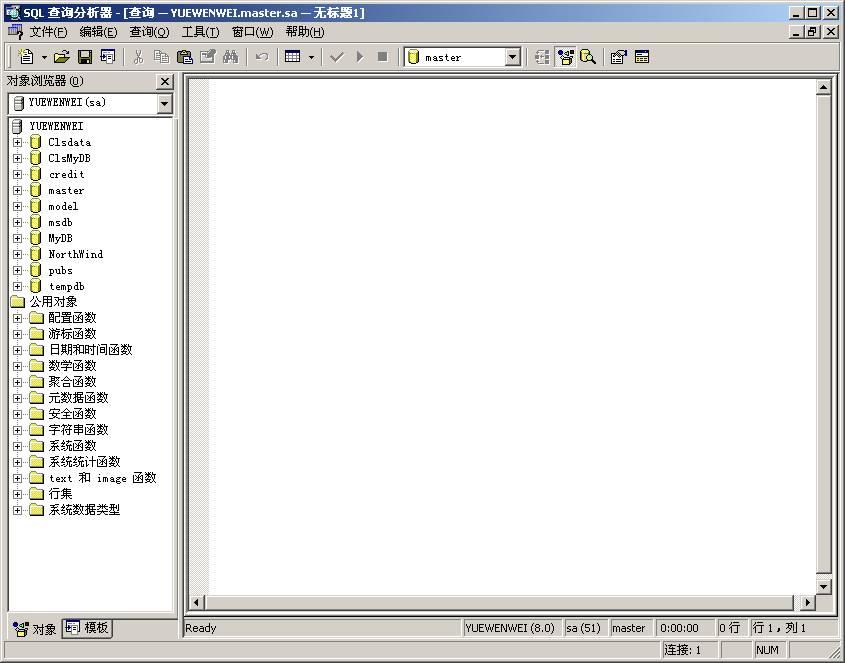Open the 窗口(W) menu

(x=252, y=32)
